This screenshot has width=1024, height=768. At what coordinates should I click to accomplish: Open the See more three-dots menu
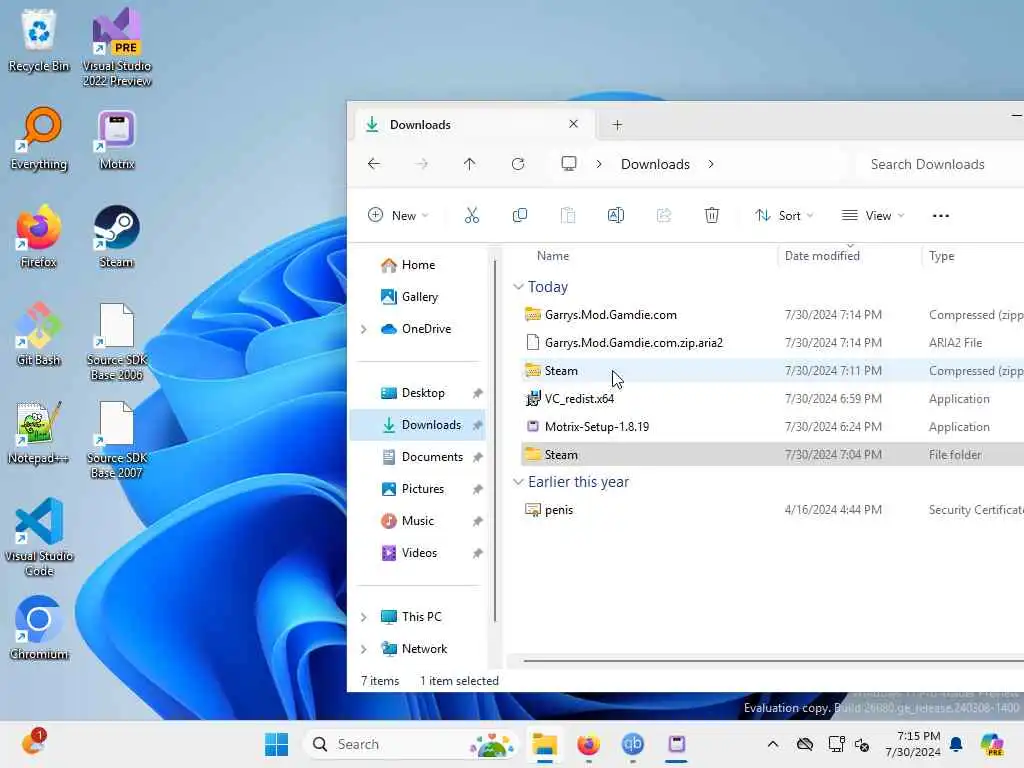(940, 216)
